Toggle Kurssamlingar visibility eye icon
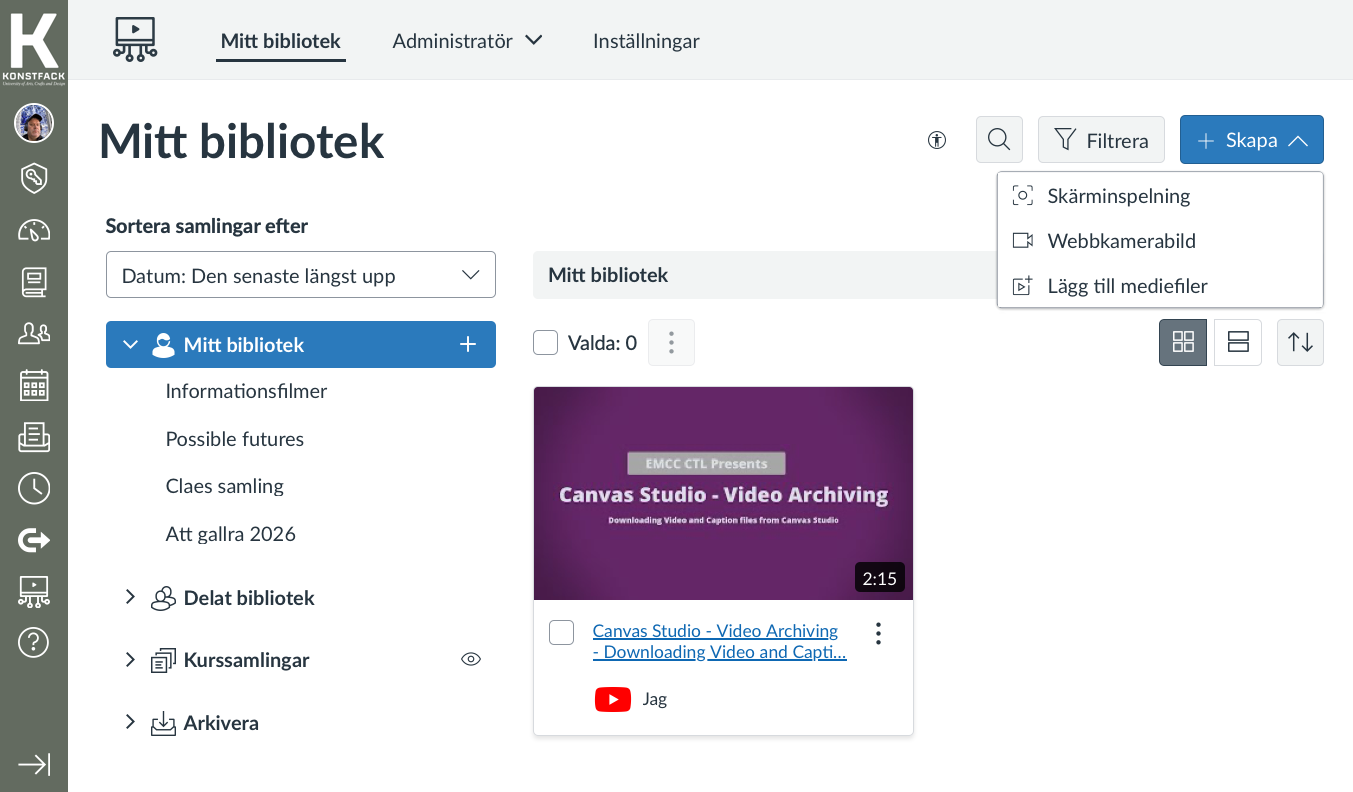The image size is (1353, 792). pos(471,659)
